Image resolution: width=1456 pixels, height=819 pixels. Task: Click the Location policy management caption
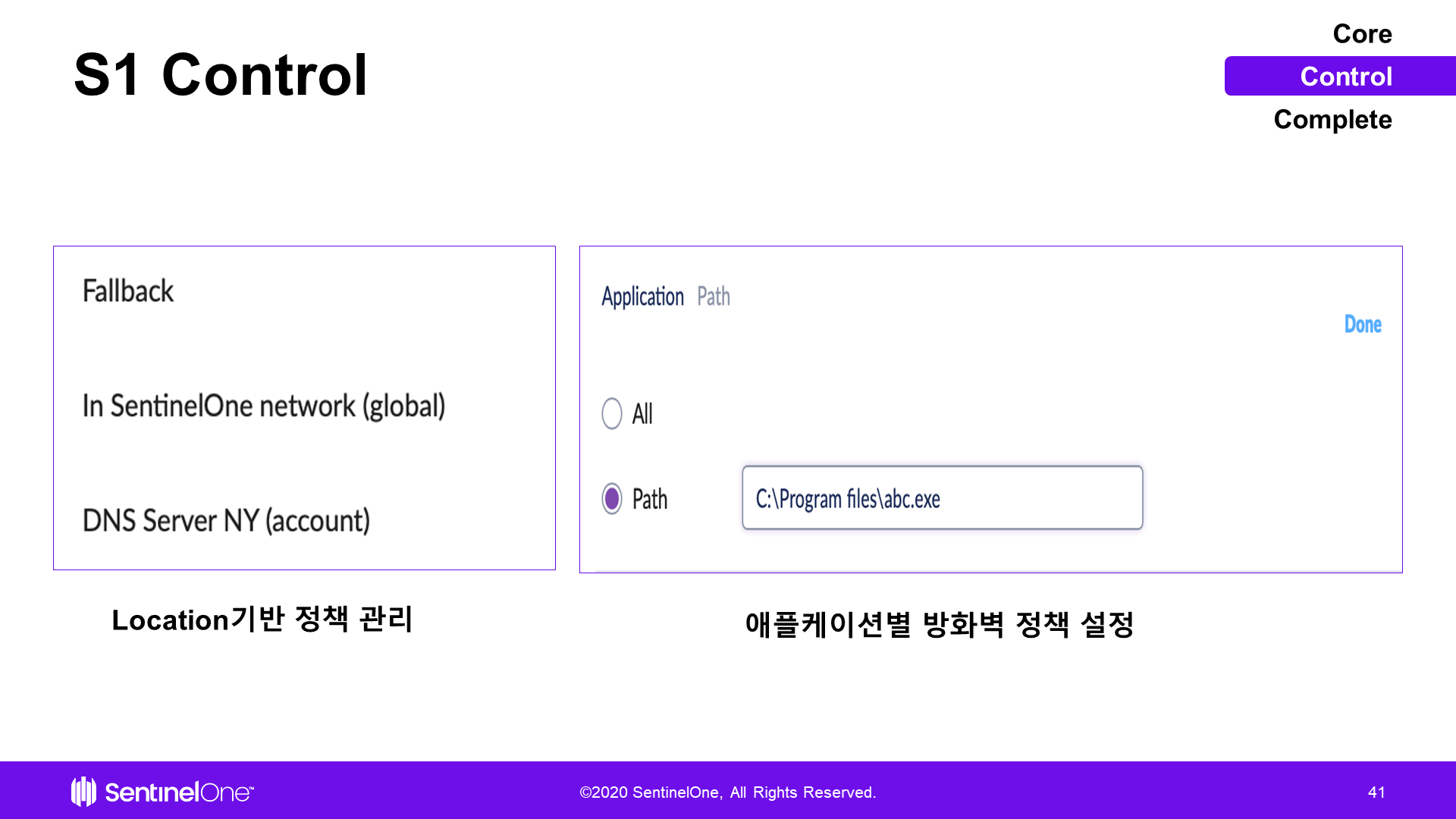click(262, 620)
